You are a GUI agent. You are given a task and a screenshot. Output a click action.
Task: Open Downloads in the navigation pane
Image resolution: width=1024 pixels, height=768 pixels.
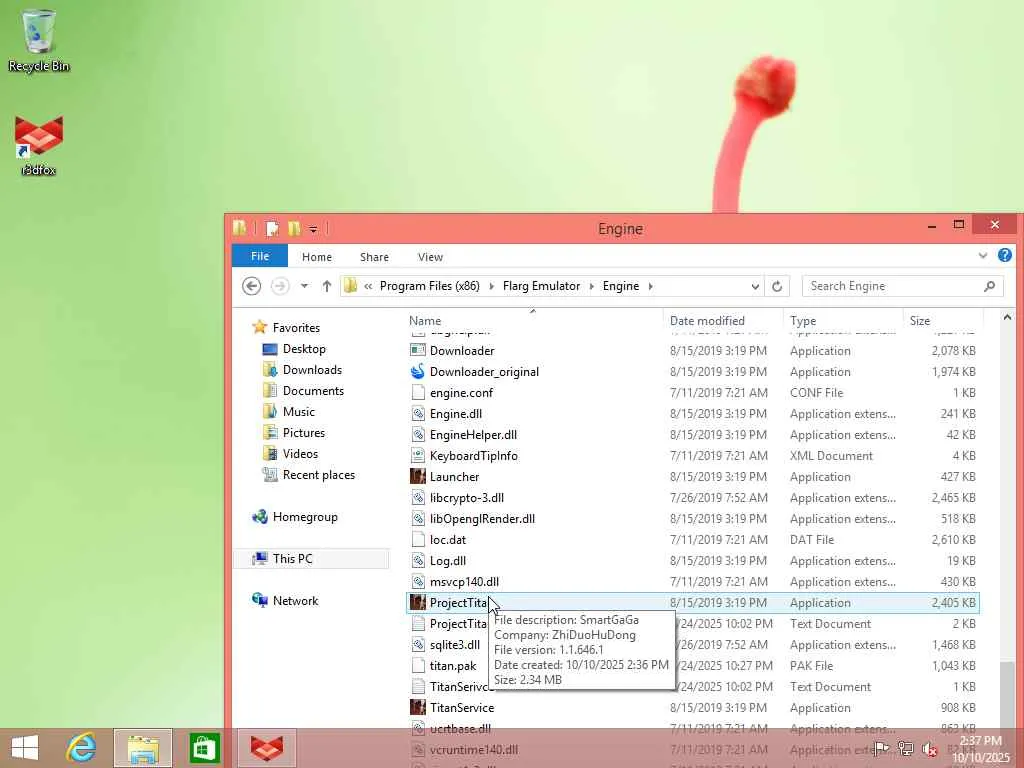click(x=312, y=370)
